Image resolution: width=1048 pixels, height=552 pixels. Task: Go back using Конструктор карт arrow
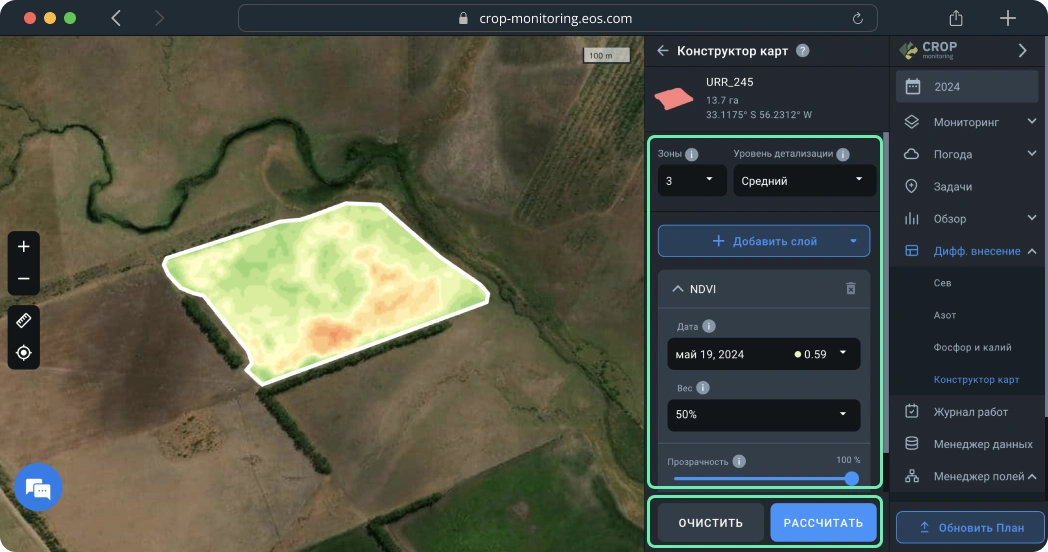click(662, 51)
